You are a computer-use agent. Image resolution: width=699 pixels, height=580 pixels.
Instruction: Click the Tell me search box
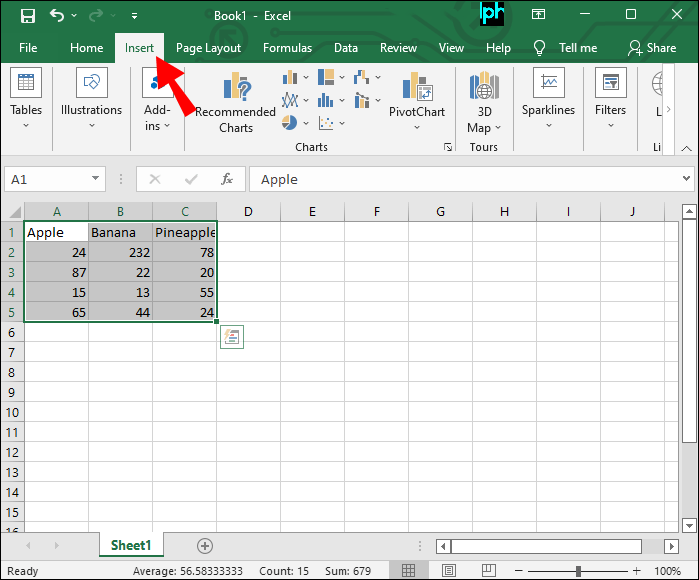coord(566,48)
